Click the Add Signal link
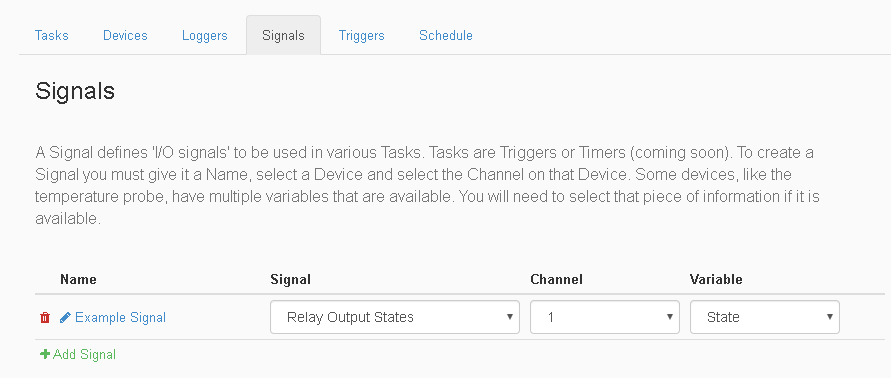 point(84,354)
